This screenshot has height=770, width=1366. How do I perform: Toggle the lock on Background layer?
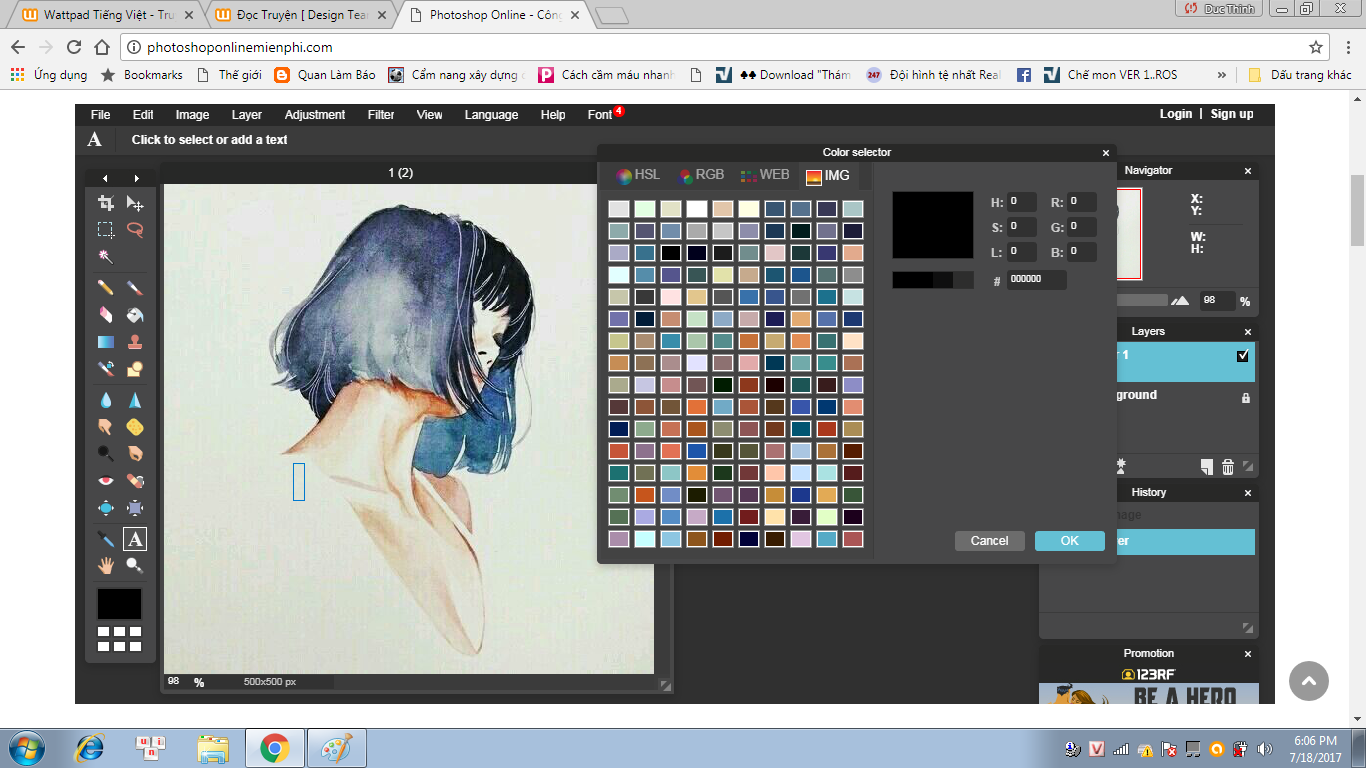[1245, 398]
